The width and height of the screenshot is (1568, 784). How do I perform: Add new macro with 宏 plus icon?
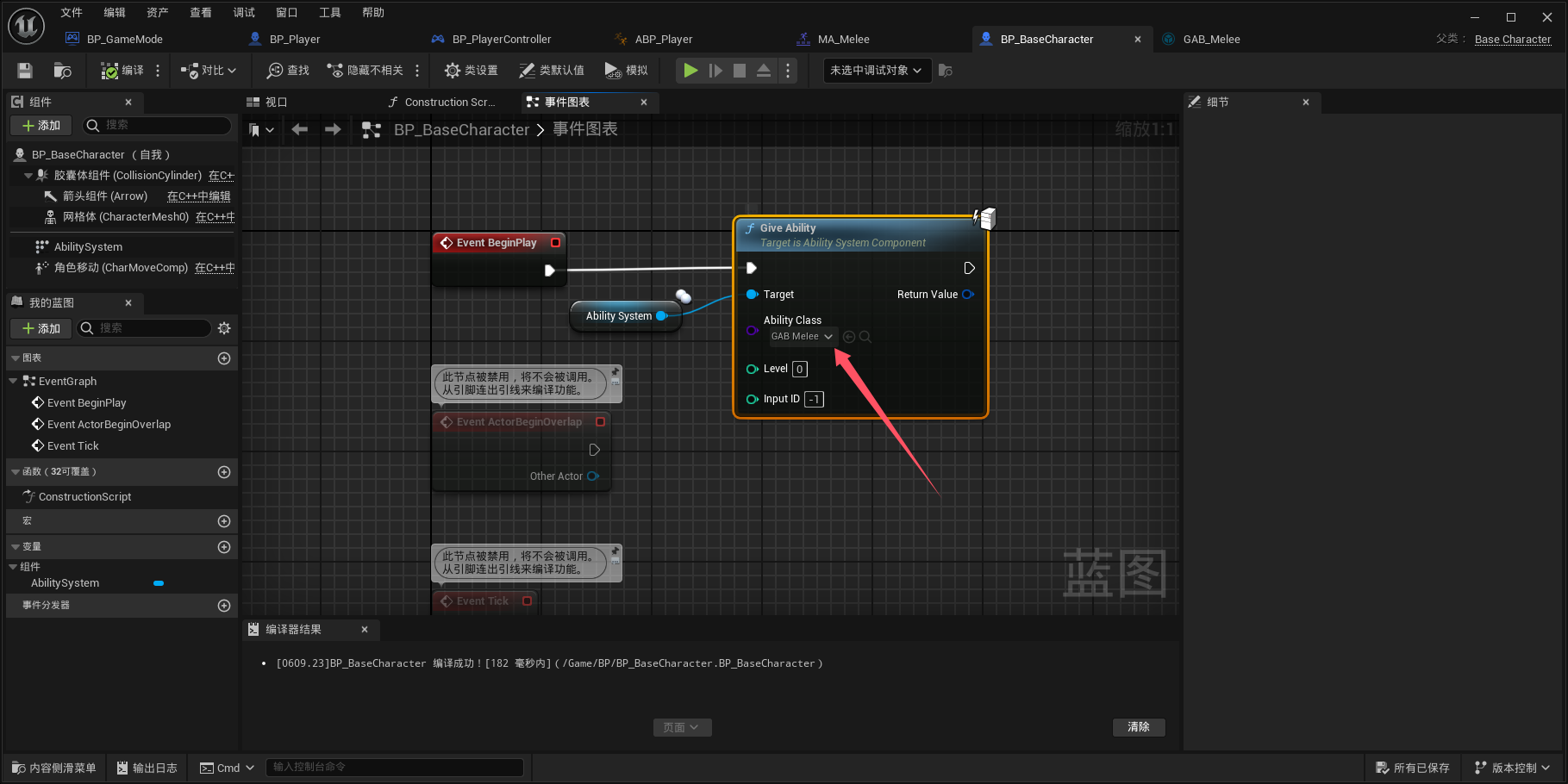tap(224, 521)
